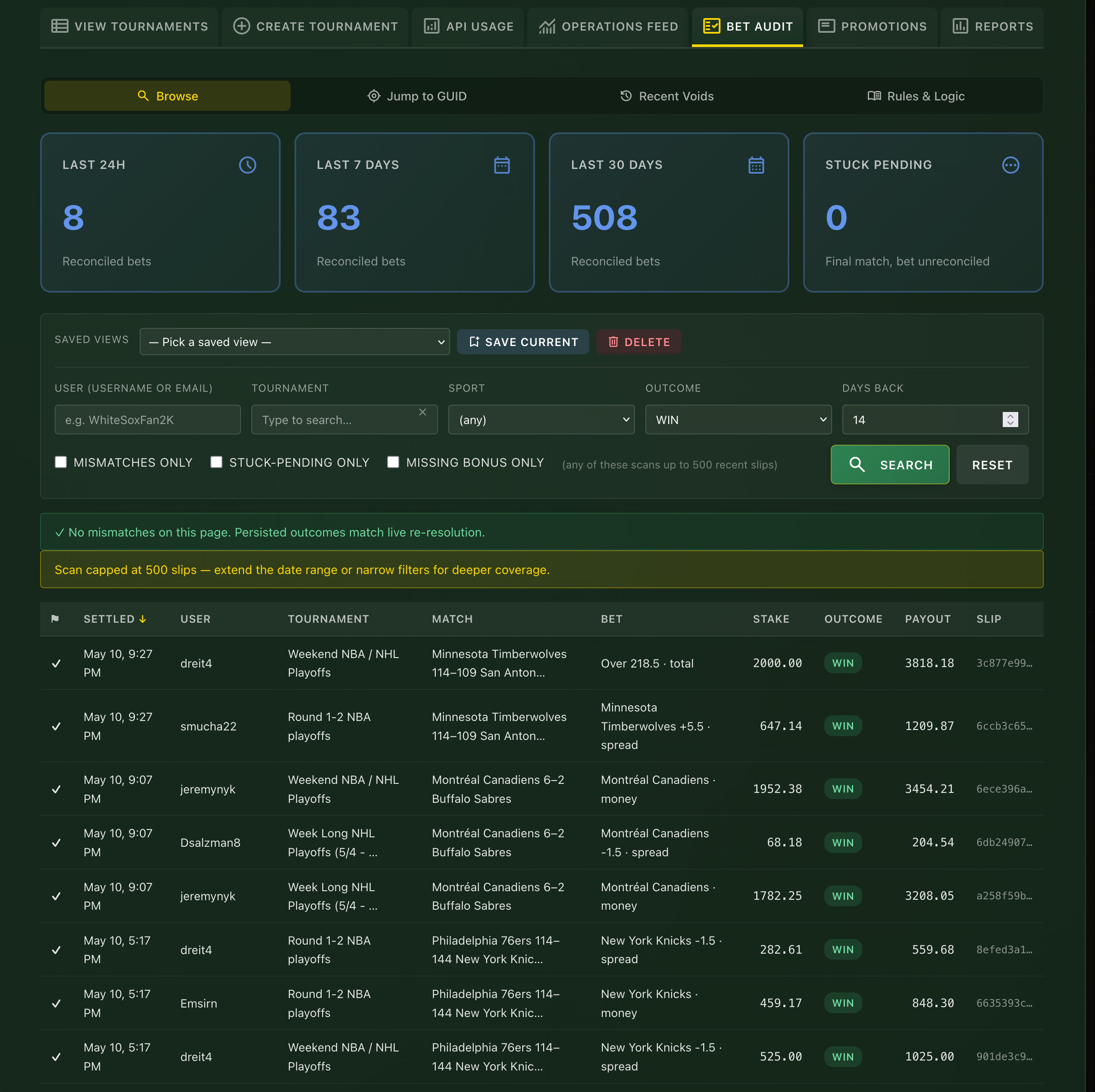
Task: Click the Rules & Logic book icon
Action: [875, 96]
